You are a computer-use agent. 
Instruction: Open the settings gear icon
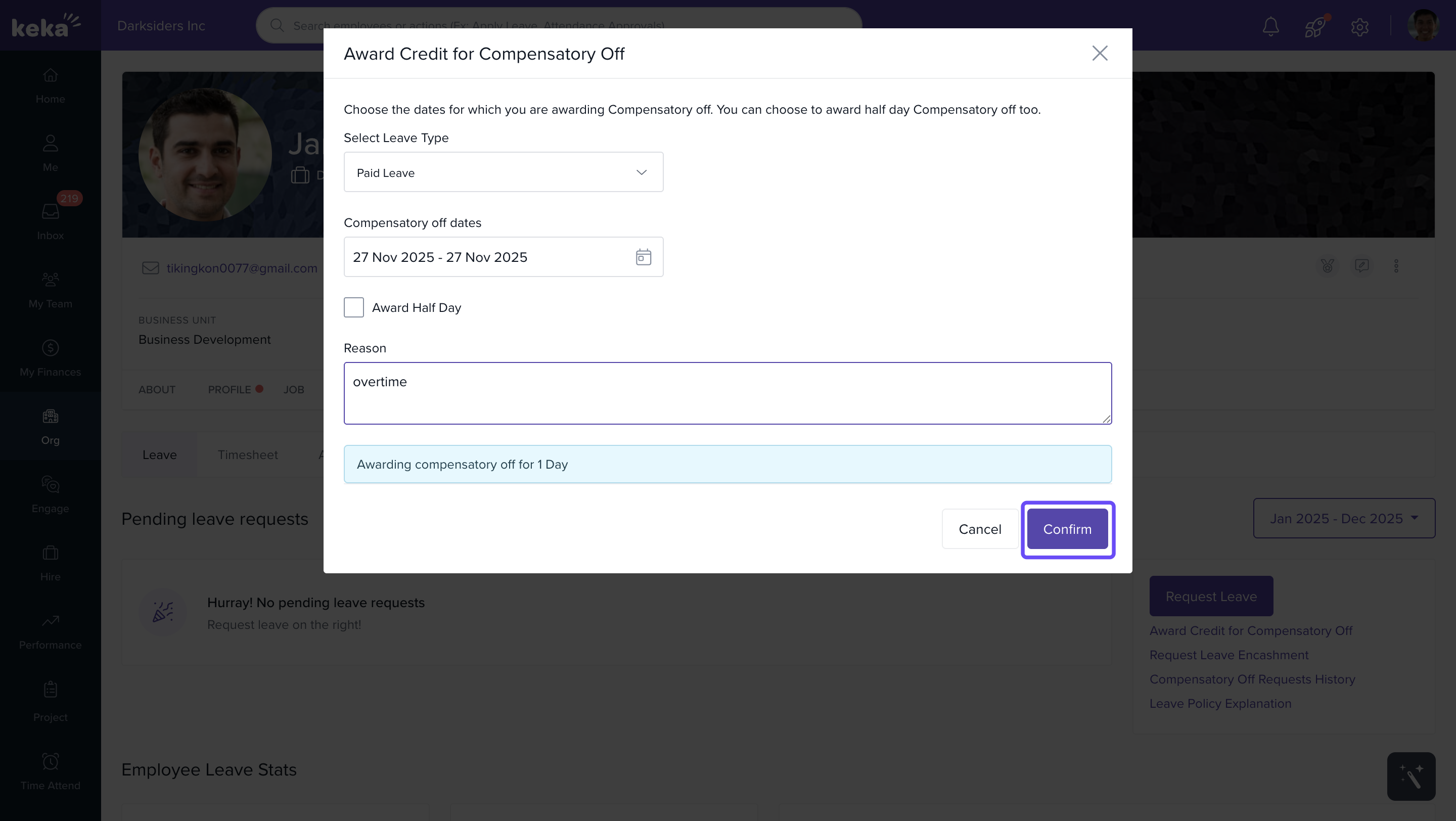1359,27
